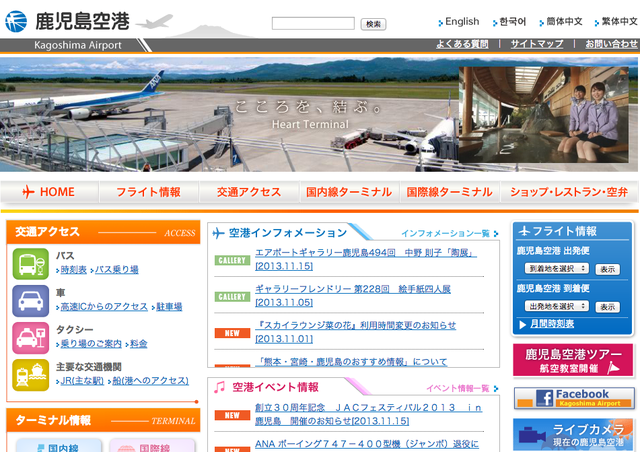The width and height of the screenshot is (640, 452).
Task: Open taxi 乗り場のご案内 link
Action: click(91, 344)
